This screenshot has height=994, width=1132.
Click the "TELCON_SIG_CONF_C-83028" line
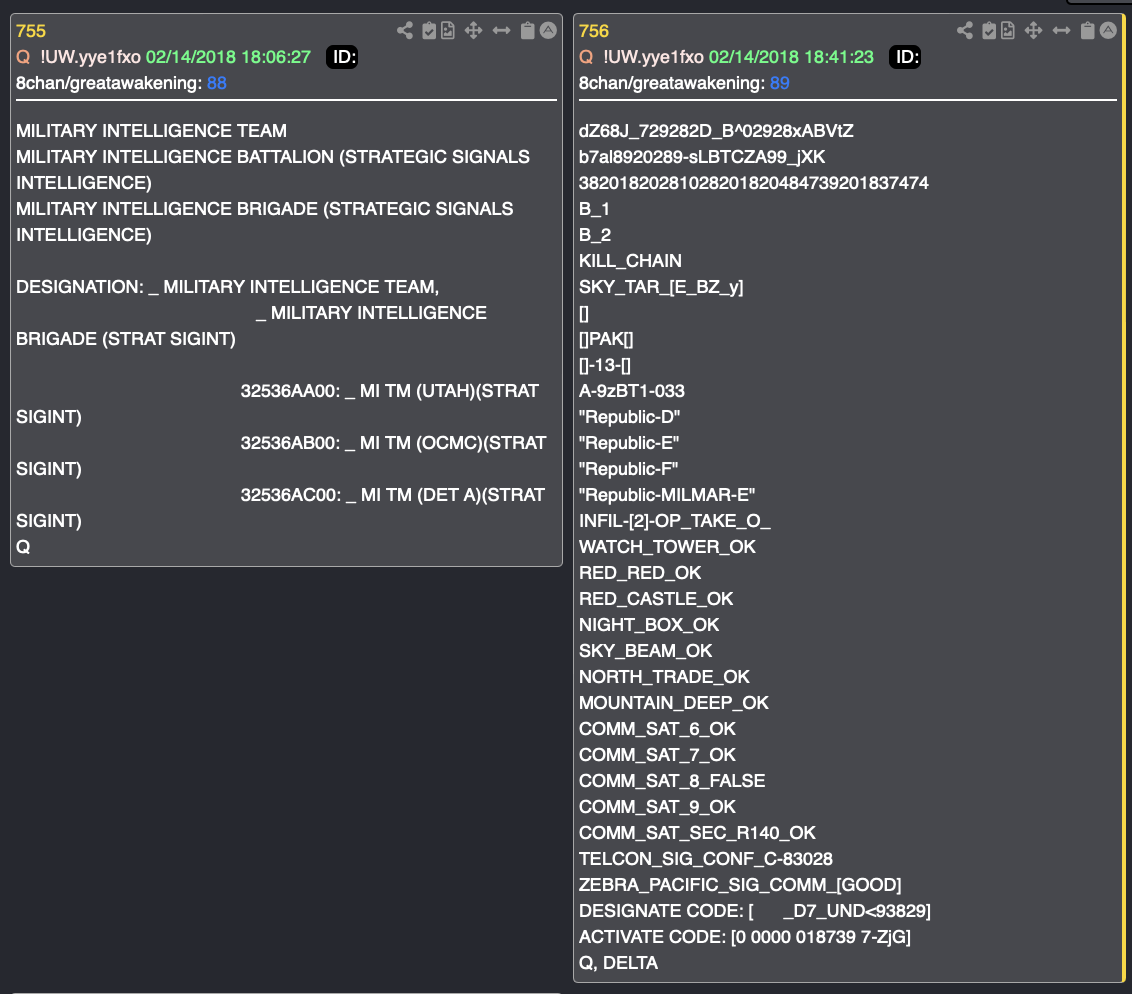click(x=706, y=858)
